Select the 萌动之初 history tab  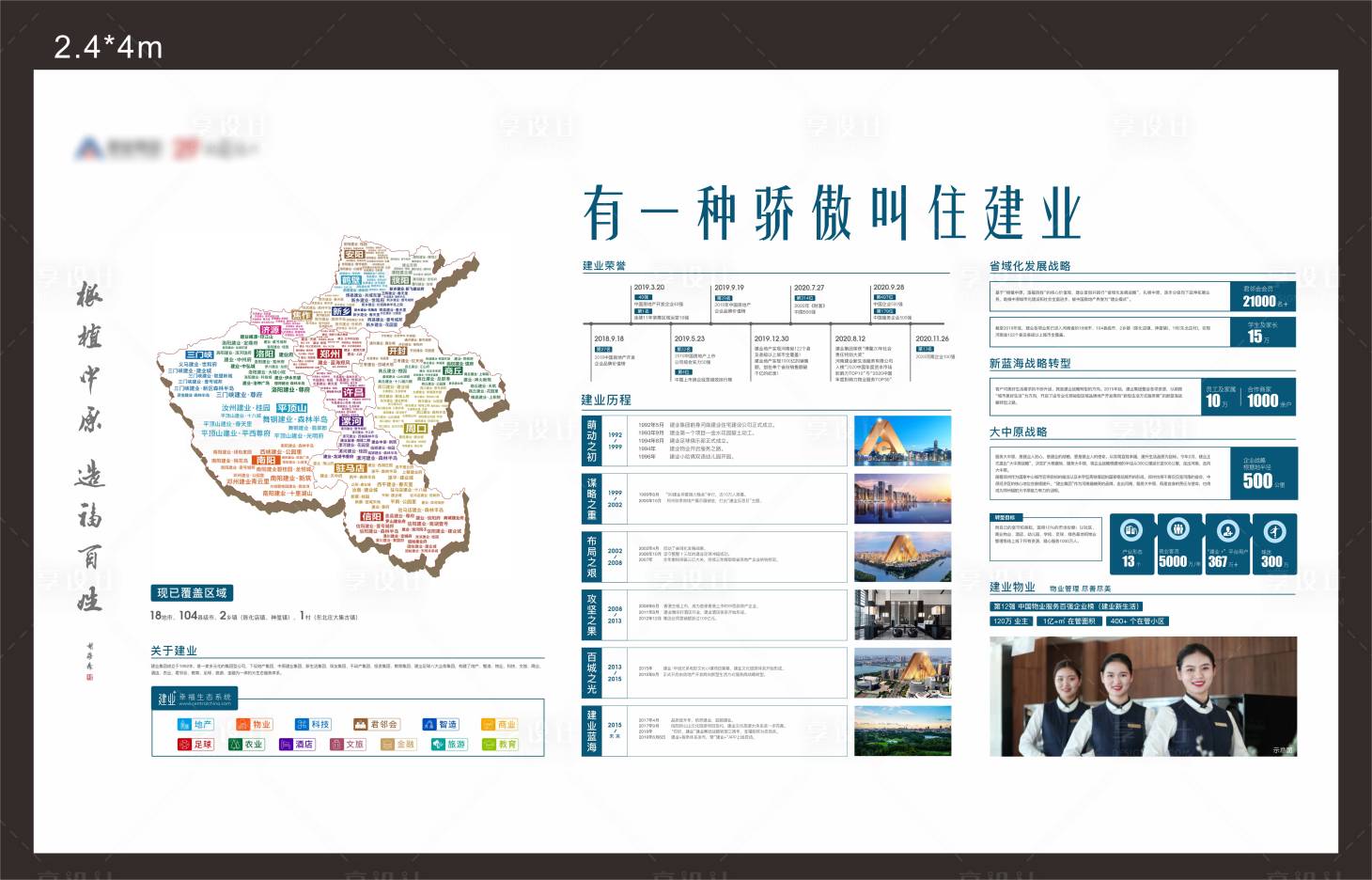(591, 441)
